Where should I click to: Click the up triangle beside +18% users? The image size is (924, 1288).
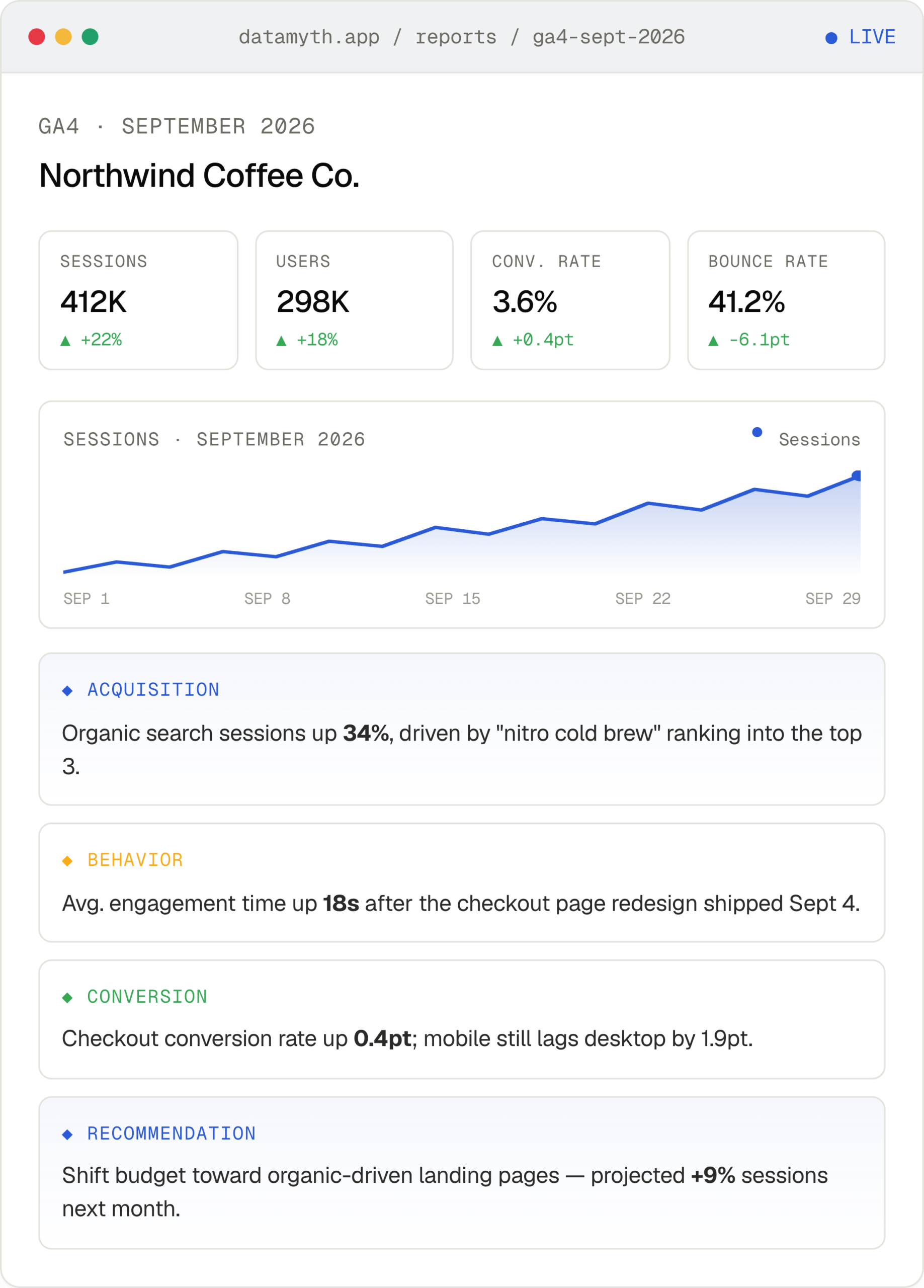point(281,341)
